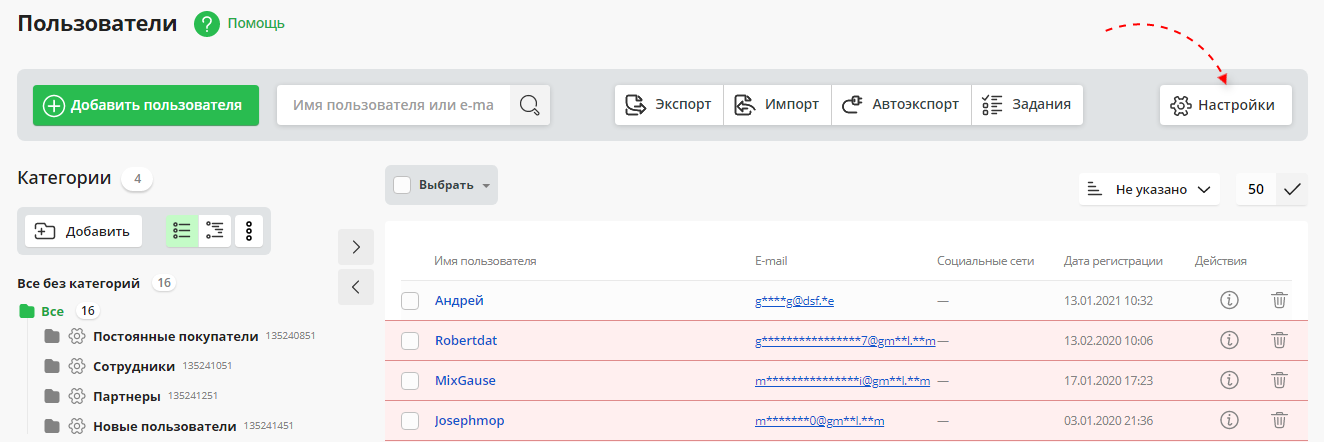1324x442 pixels.
Task: Open the Не указано sorting dropdown
Action: coord(1149,189)
